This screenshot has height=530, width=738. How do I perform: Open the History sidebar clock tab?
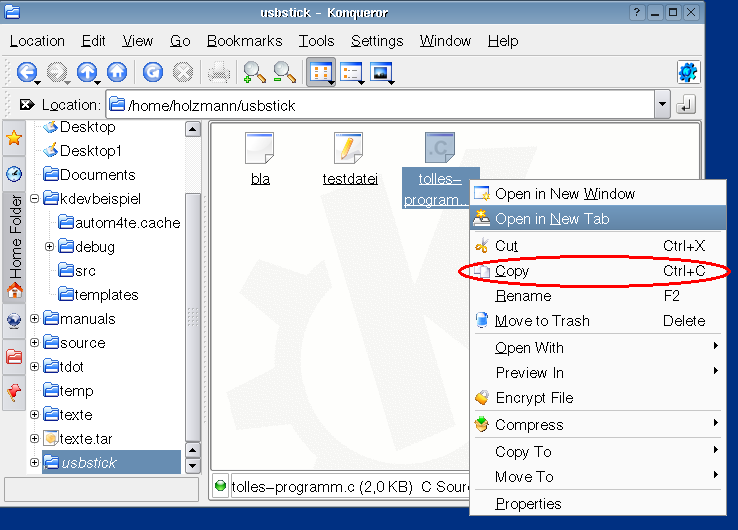click(x=14, y=174)
